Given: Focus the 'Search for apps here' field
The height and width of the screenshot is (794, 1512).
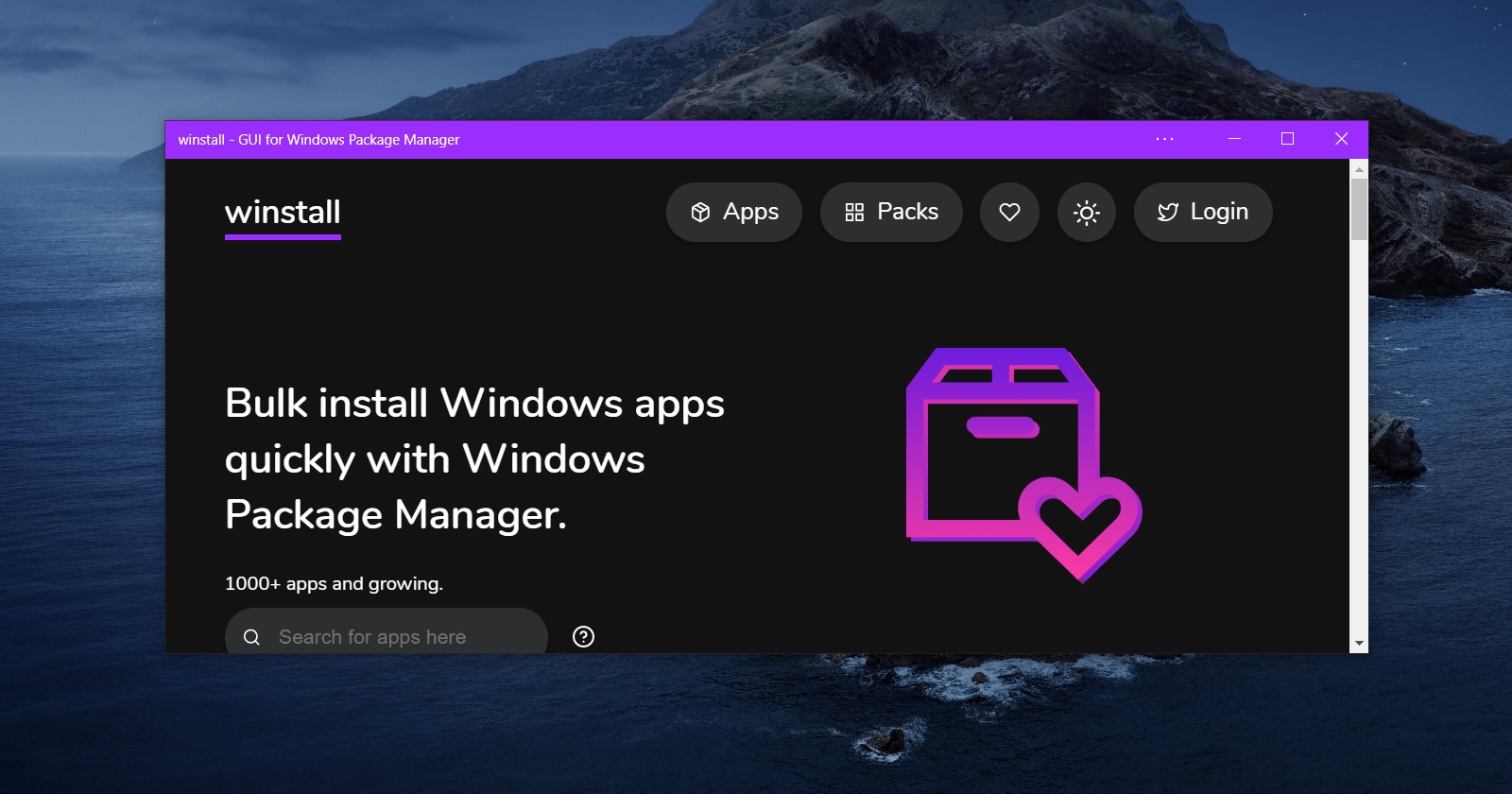Looking at the screenshot, I should coord(397,636).
